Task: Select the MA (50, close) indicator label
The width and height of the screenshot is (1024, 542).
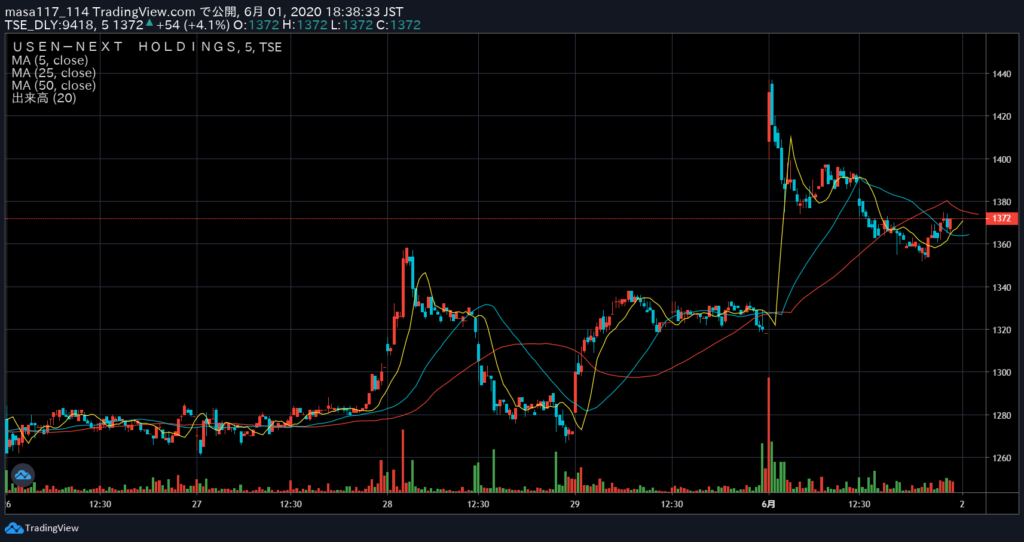Action: coord(53,86)
